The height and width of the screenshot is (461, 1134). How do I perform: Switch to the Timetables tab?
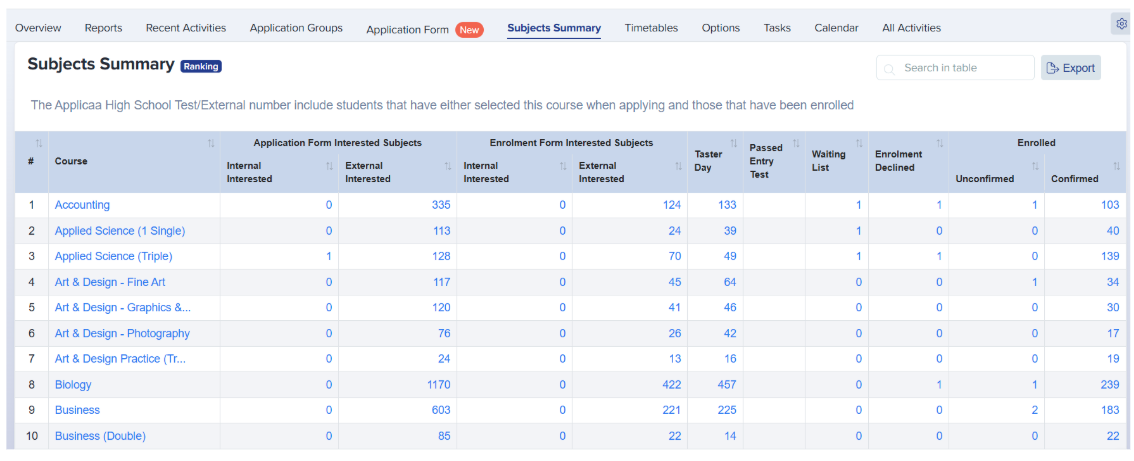point(651,28)
